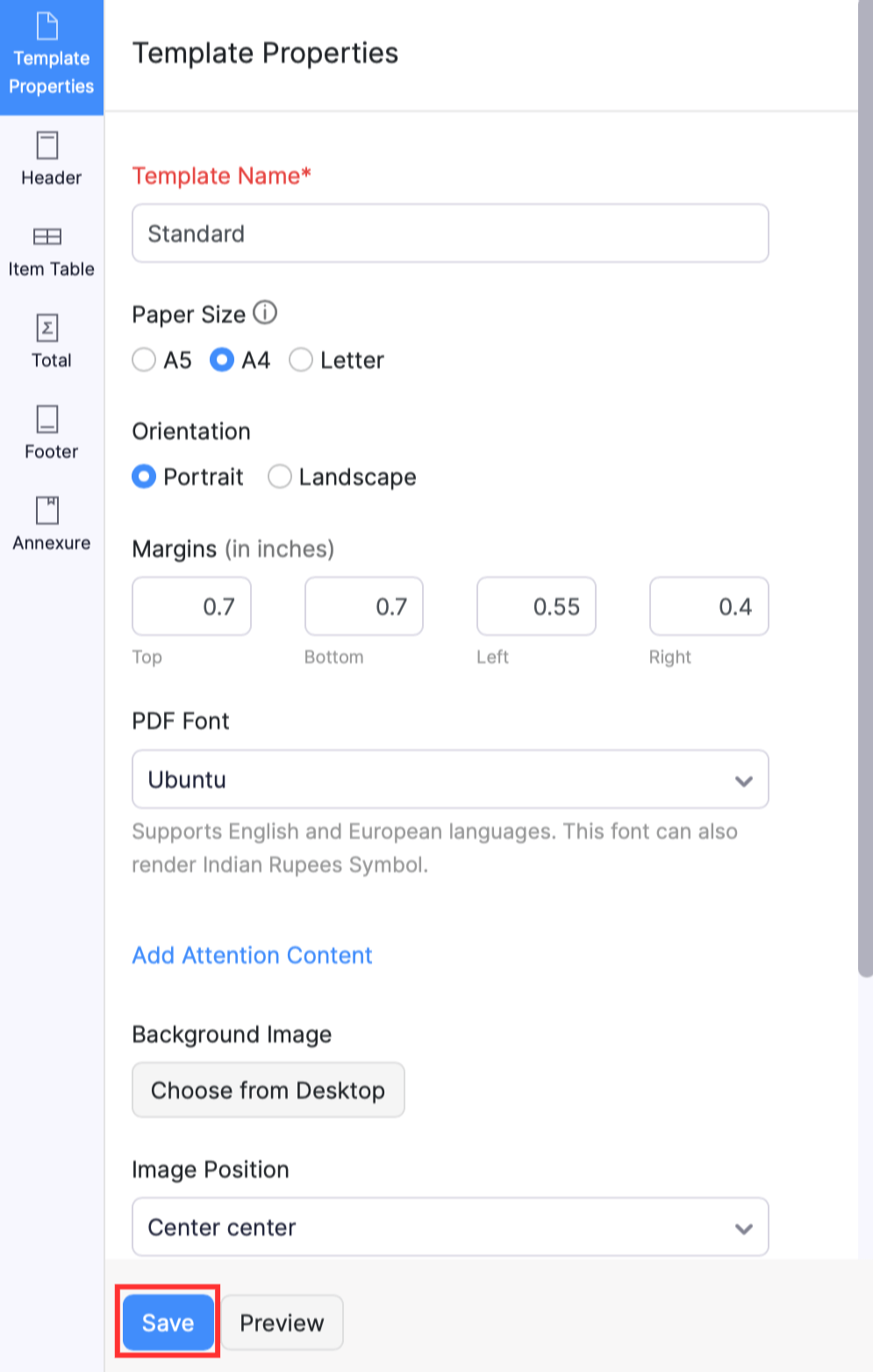Preview the Standard template
This screenshot has width=873, height=1372.
(x=281, y=1322)
